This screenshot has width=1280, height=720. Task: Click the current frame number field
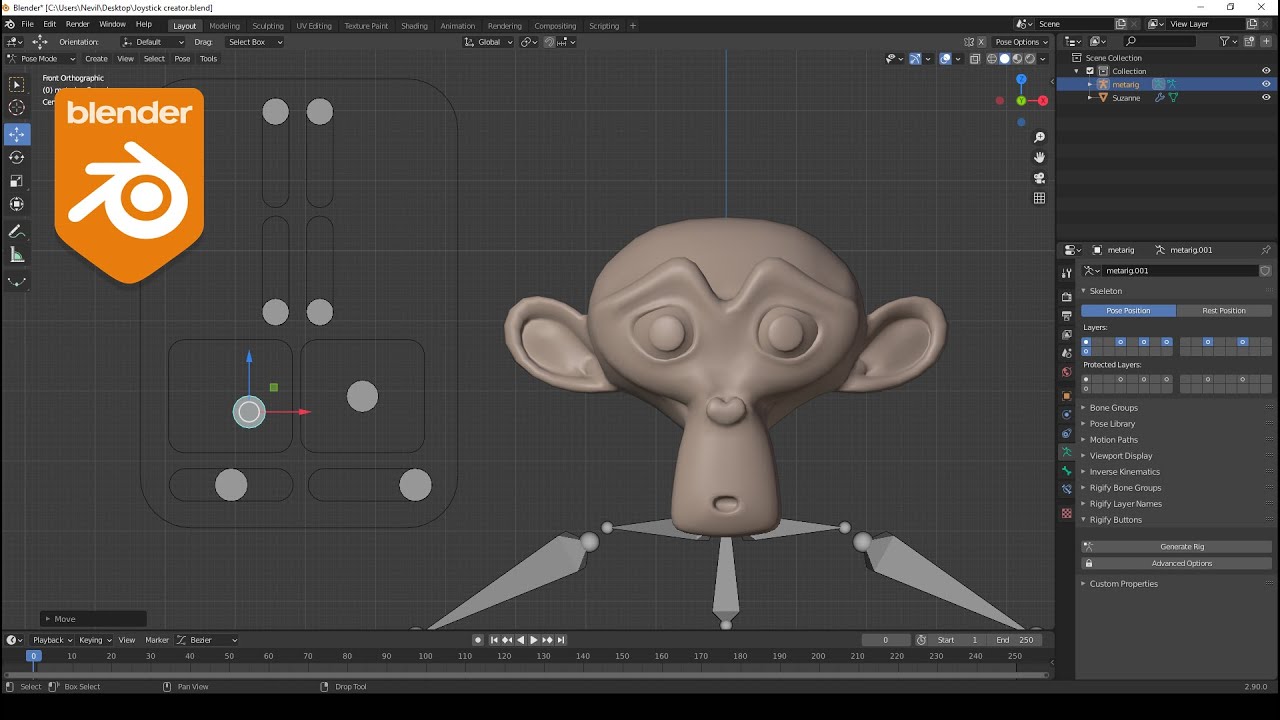tap(885, 640)
